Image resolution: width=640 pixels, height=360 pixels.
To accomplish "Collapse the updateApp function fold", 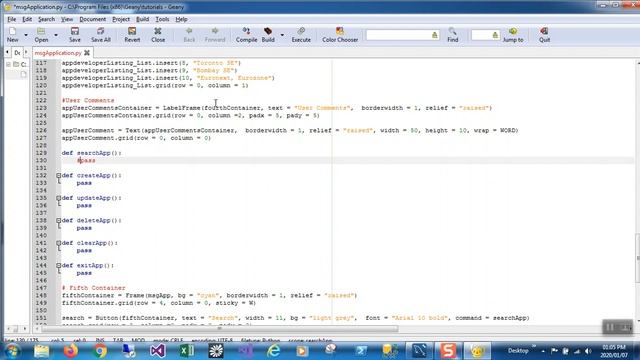I will [59, 198].
